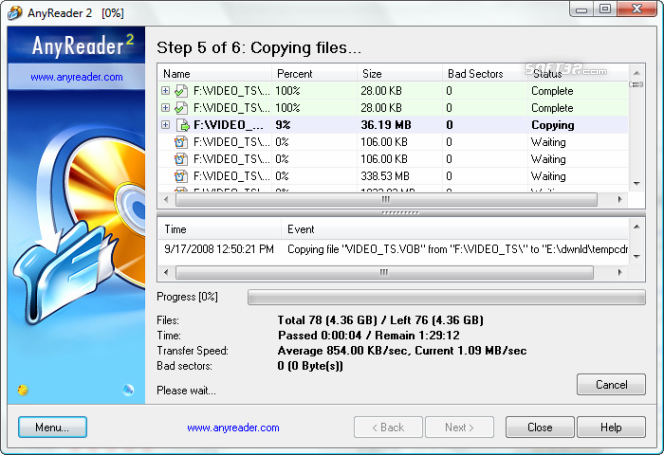Open Help
Screen dimensions: 664x455
coord(611,427)
